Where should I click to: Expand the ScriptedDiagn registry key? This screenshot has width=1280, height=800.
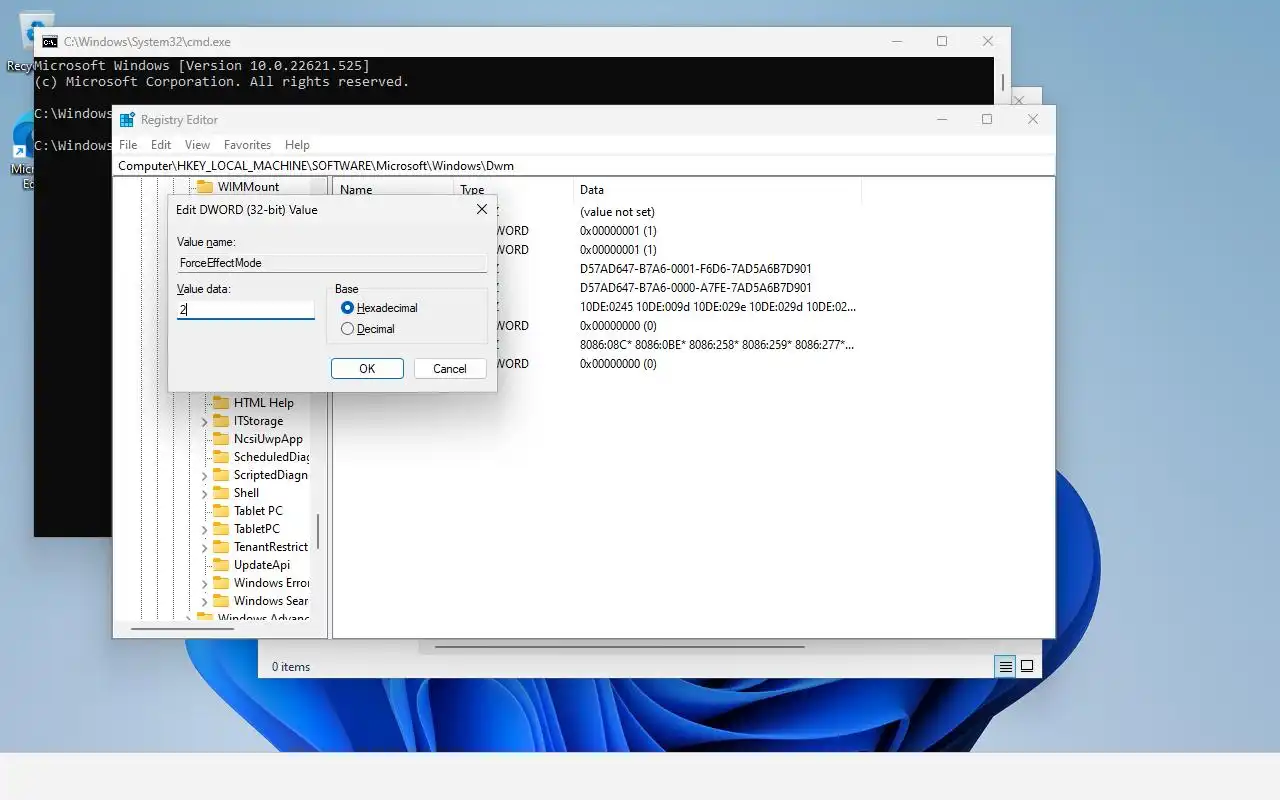(x=204, y=475)
